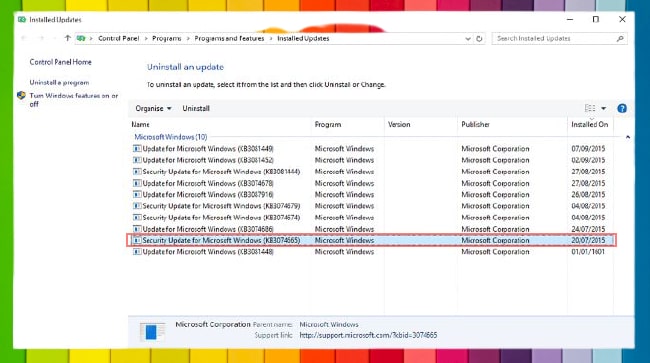Image resolution: width=650 pixels, height=363 pixels.
Task: Open Uninstall a program link
Action: coord(59,82)
